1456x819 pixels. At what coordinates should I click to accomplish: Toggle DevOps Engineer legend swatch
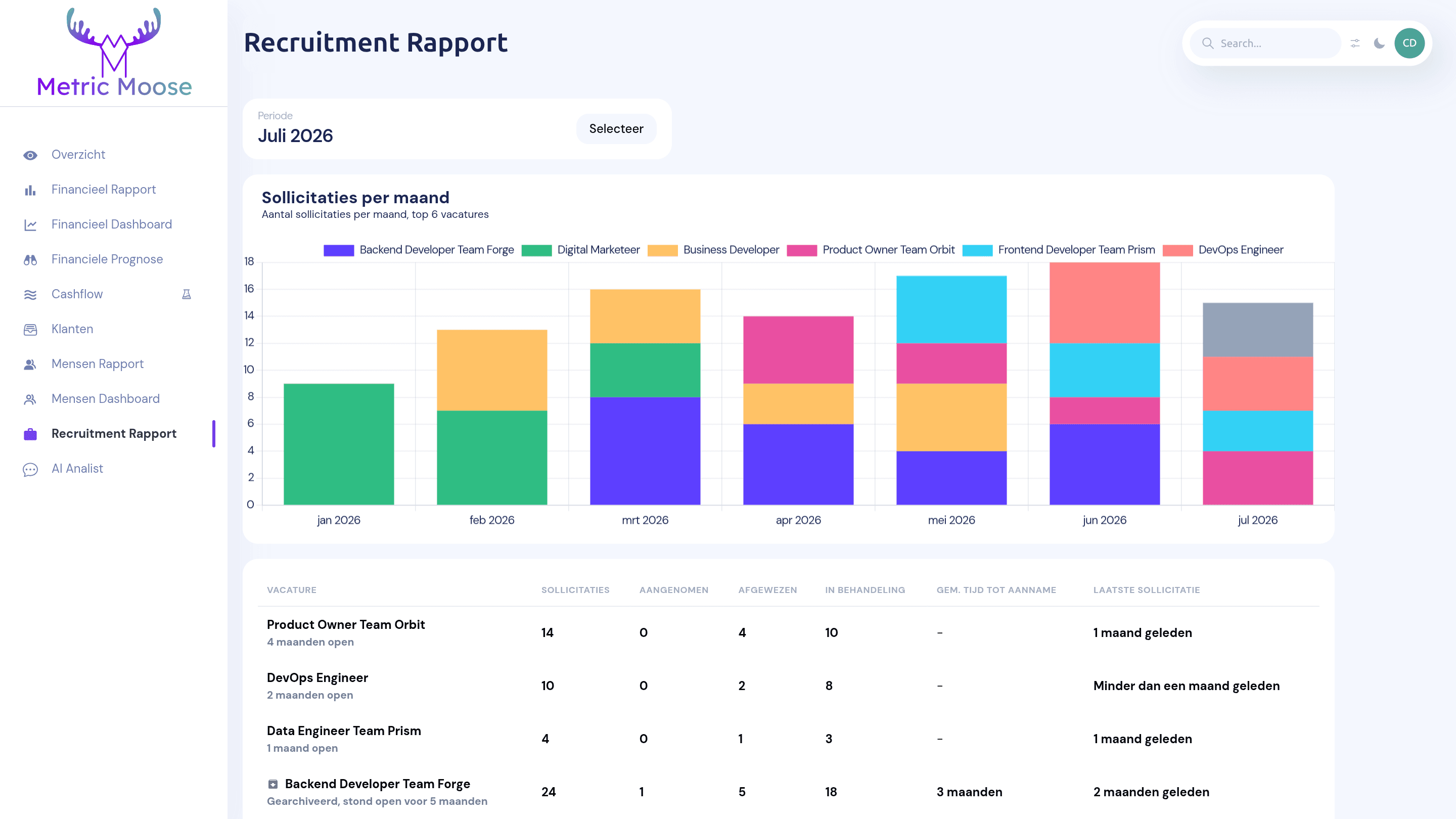(x=1177, y=250)
